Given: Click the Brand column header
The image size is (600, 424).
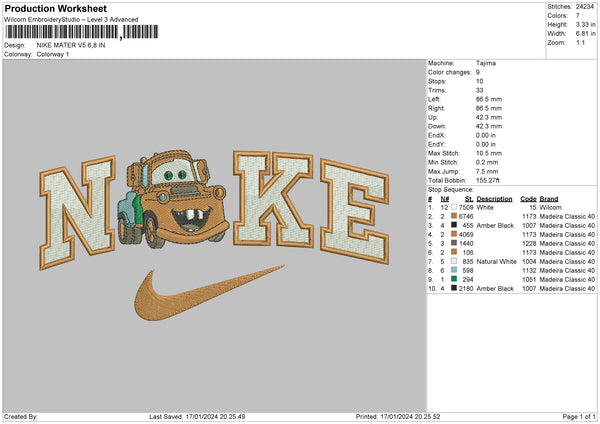Looking at the screenshot, I should 549,198.
